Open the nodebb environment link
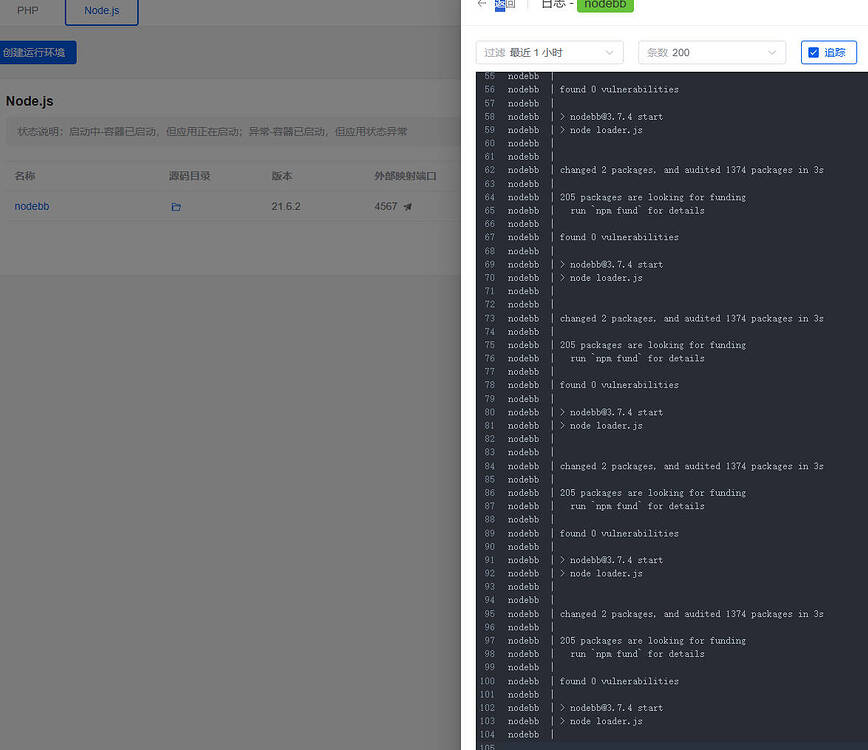 tap(34, 206)
